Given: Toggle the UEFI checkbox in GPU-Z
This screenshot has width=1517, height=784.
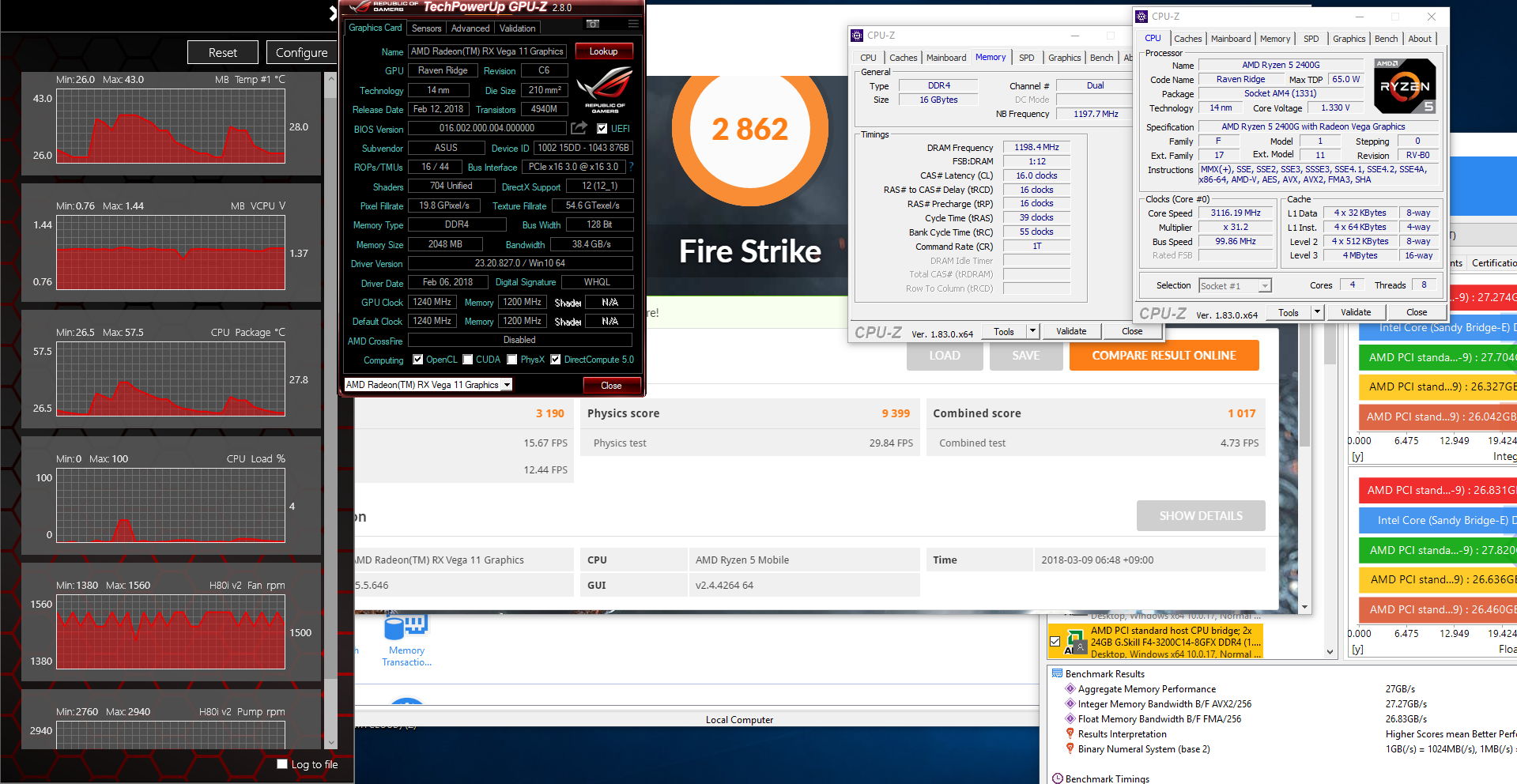Looking at the screenshot, I should coord(602,129).
